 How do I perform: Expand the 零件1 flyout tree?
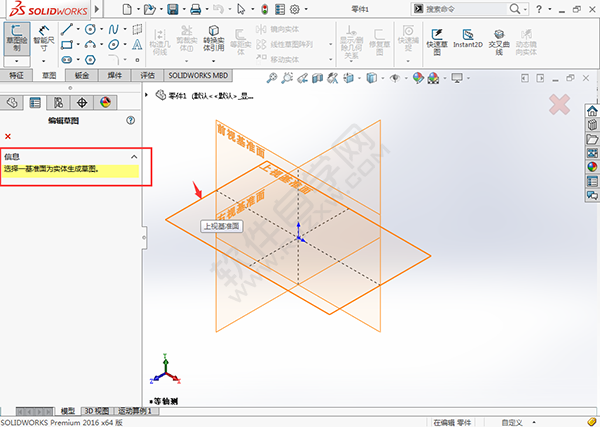point(146,95)
